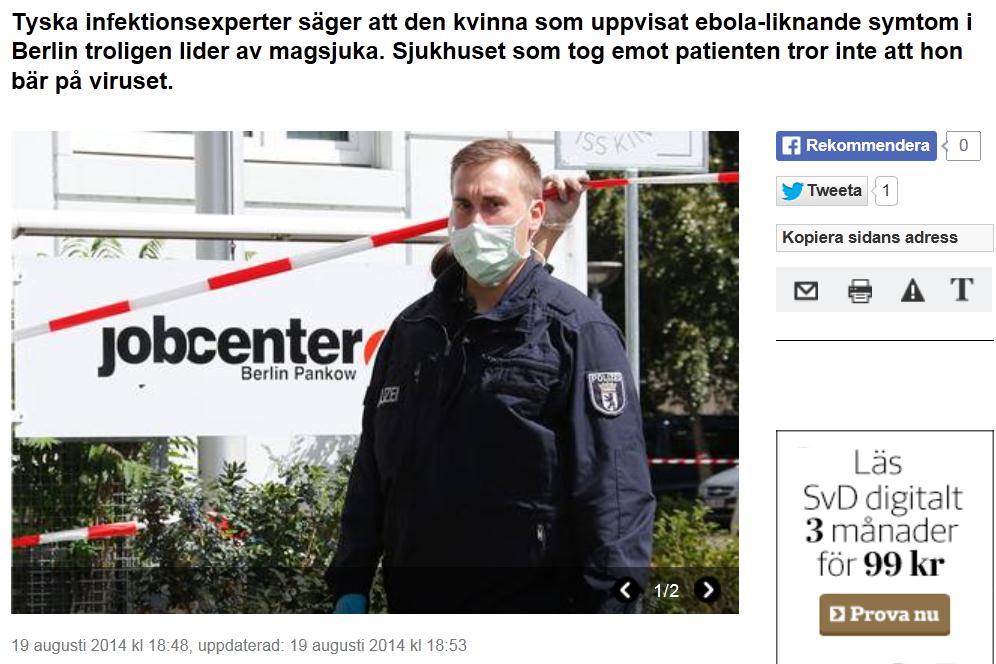Click the T text size icon
Viewport: 996px width, 664px height.
pos(962,290)
